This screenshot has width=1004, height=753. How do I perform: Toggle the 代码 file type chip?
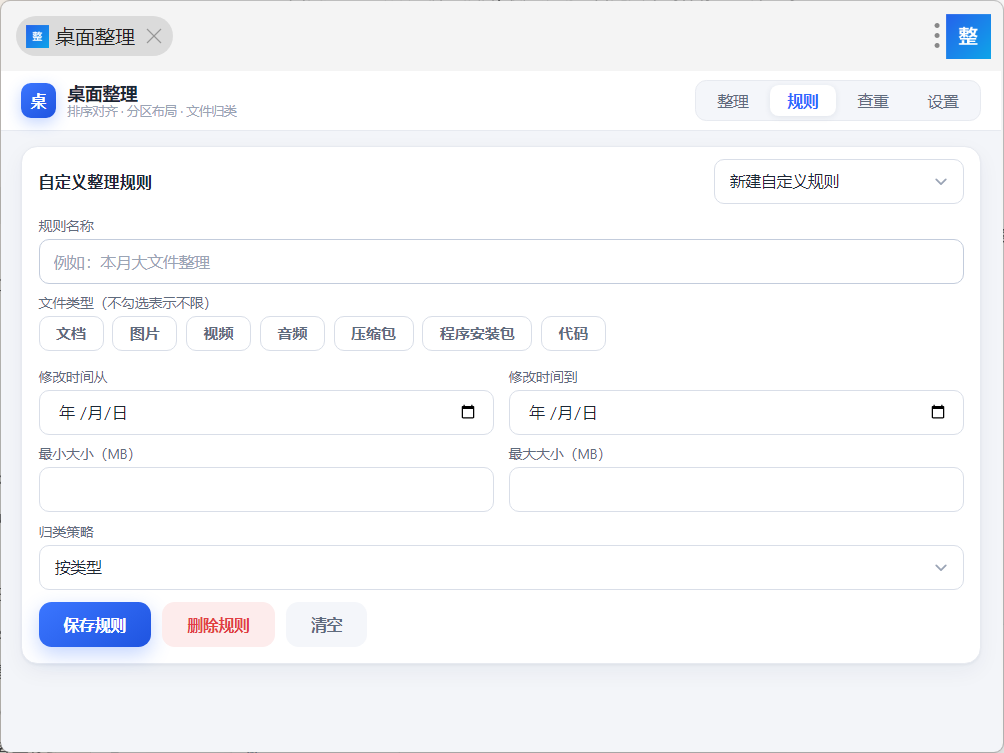[x=573, y=334]
